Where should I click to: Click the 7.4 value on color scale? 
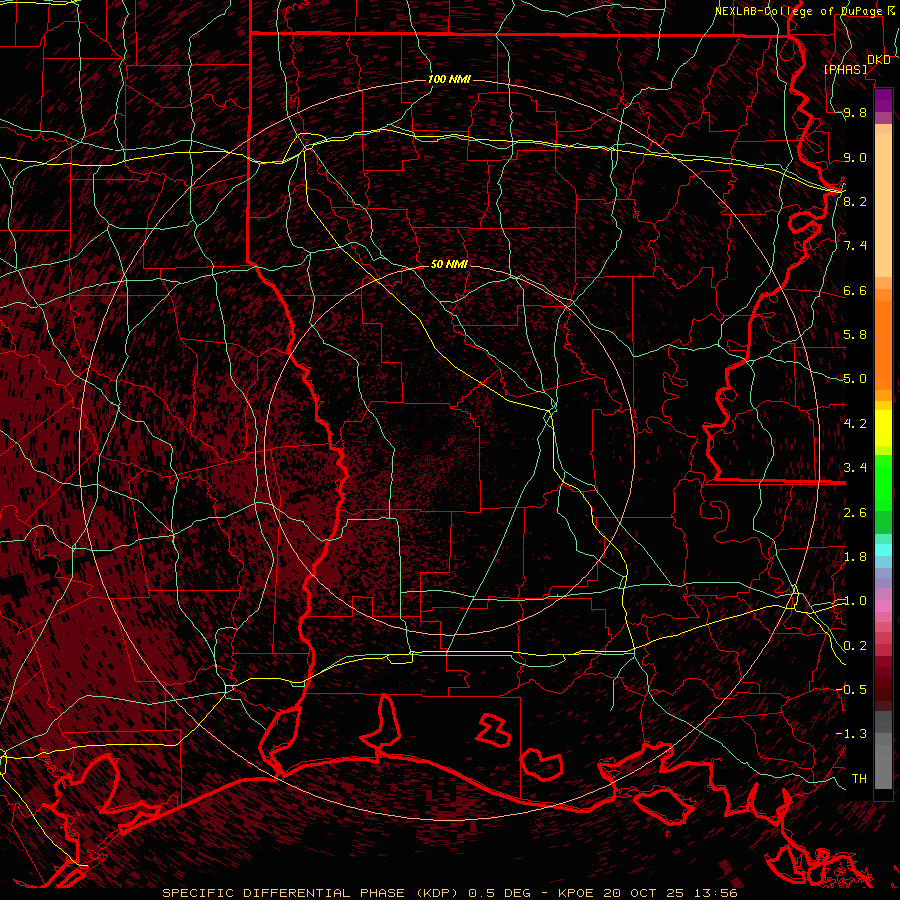(855, 246)
